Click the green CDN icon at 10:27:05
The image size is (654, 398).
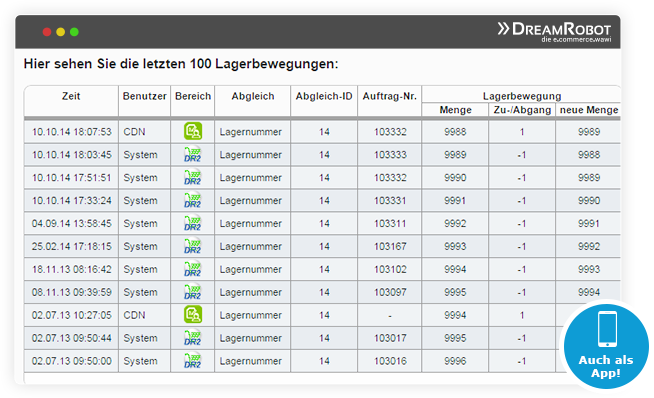click(x=193, y=315)
